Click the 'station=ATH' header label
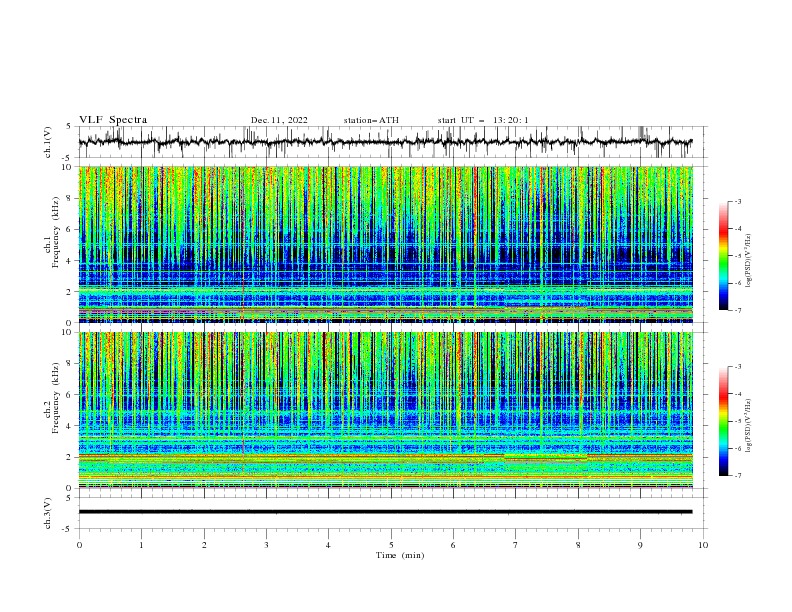This screenshot has width=792, height=612. point(371,120)
